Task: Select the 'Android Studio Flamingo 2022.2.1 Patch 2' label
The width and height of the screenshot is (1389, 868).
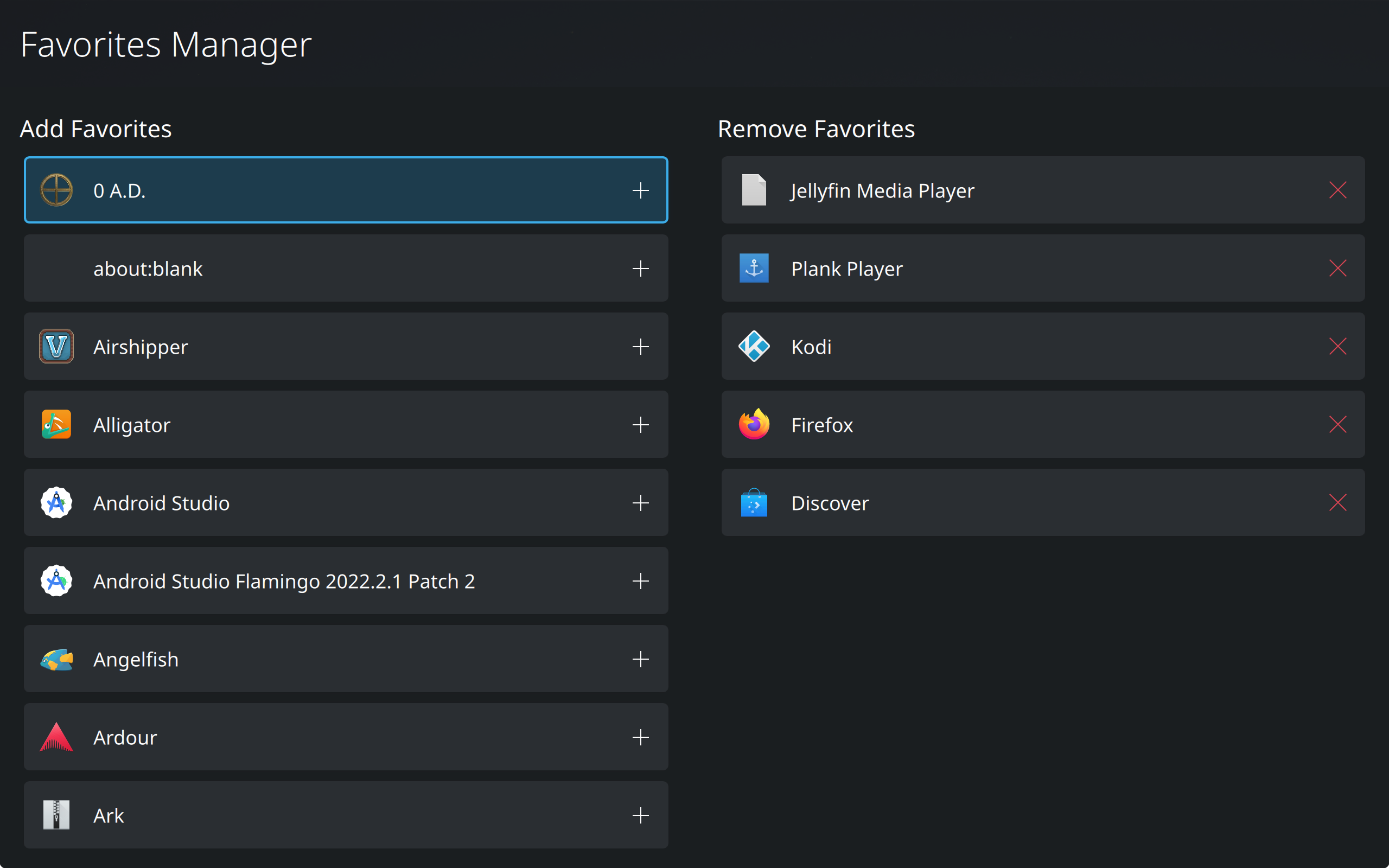Action: click(x=284, y=582)
